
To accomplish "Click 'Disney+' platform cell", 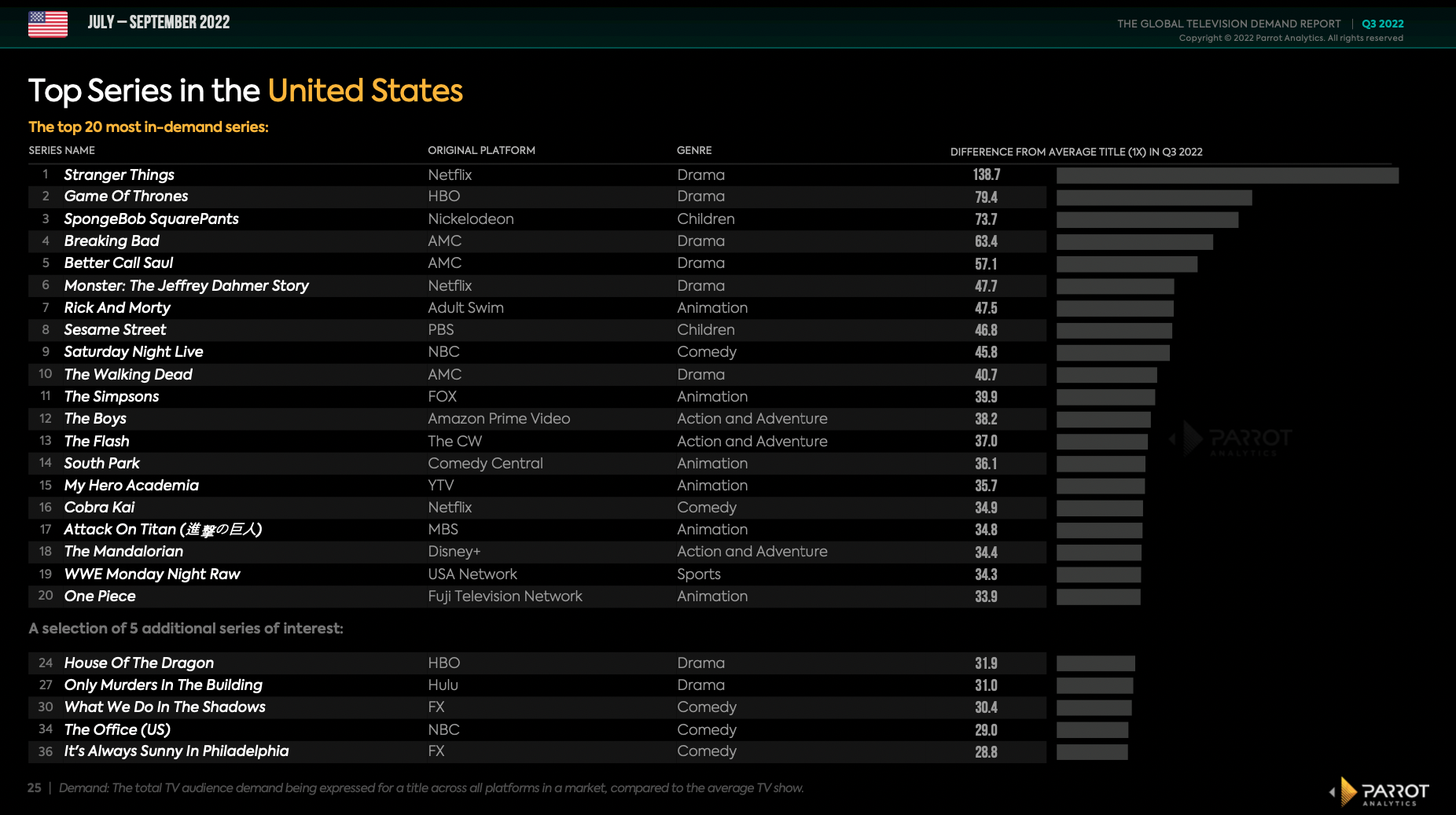I will 454,552.
